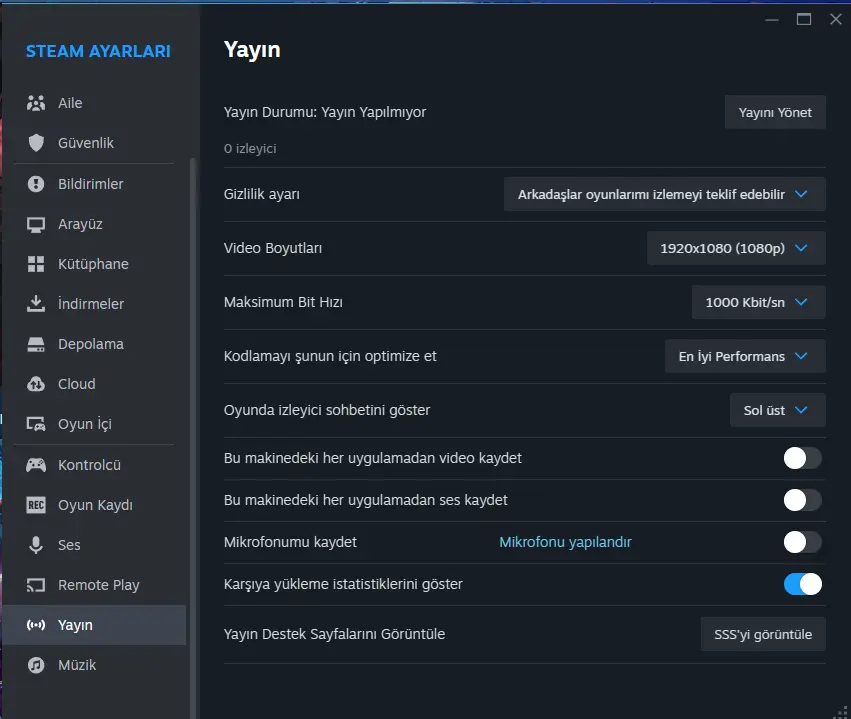Toggle audio recording from every application

coord(802,500)
